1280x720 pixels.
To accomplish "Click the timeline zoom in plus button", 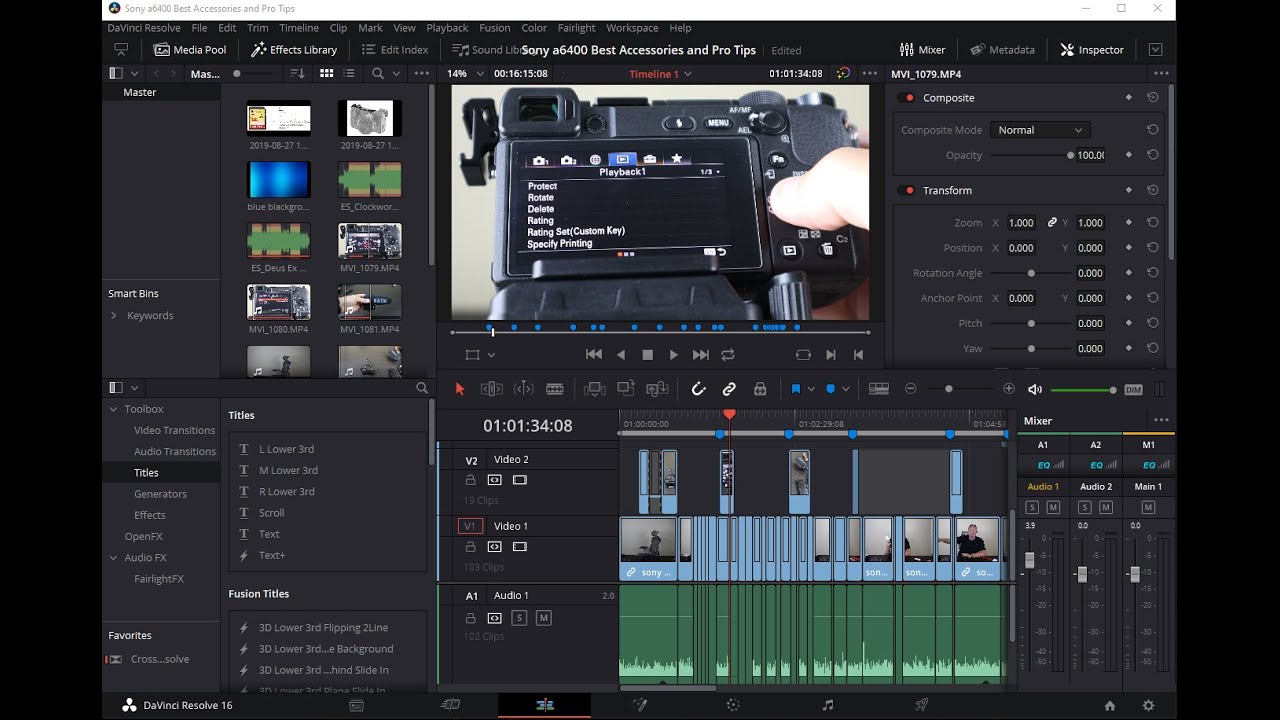I will [x=1008, y=389].
